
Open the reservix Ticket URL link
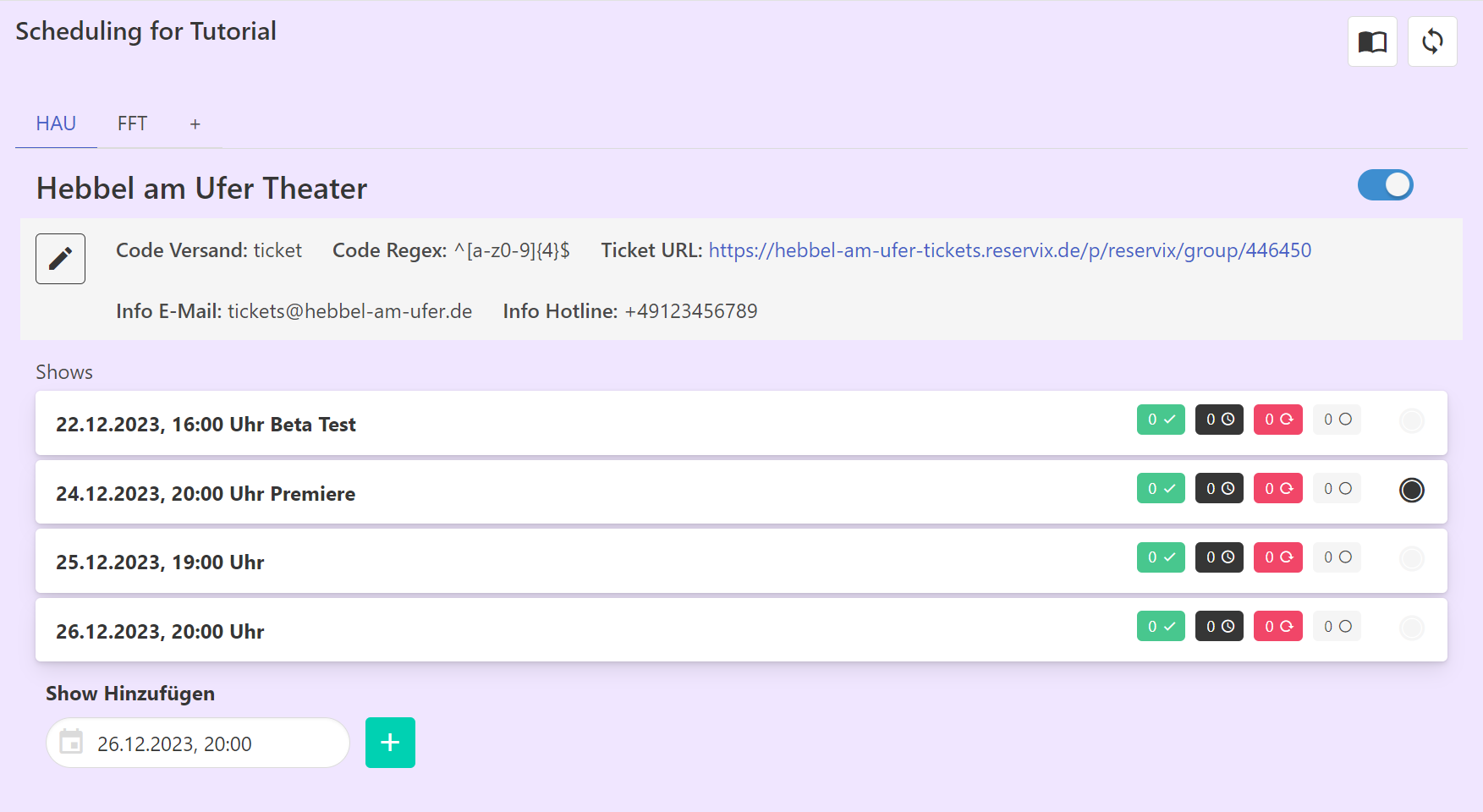pyautogui.click(x=1010, y=250)
